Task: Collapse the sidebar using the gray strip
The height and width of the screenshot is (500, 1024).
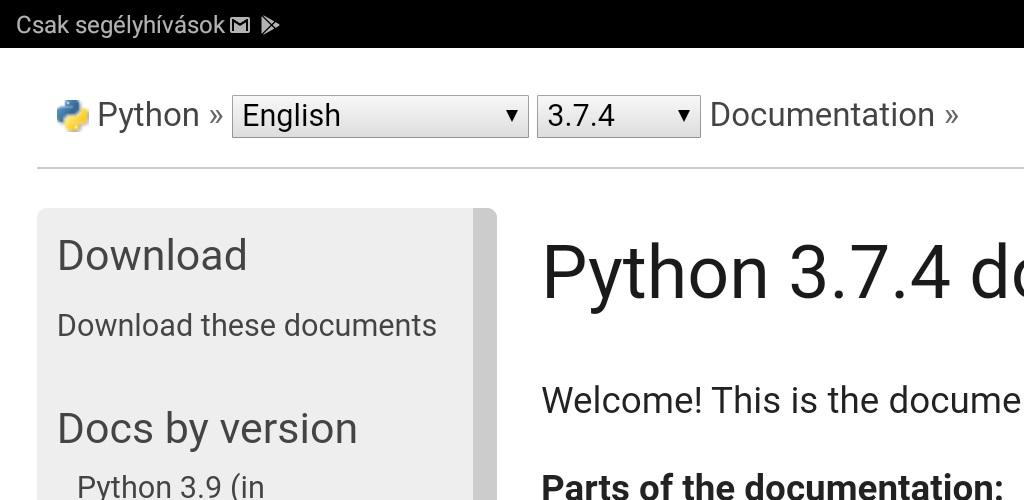Action: (485, 354)
